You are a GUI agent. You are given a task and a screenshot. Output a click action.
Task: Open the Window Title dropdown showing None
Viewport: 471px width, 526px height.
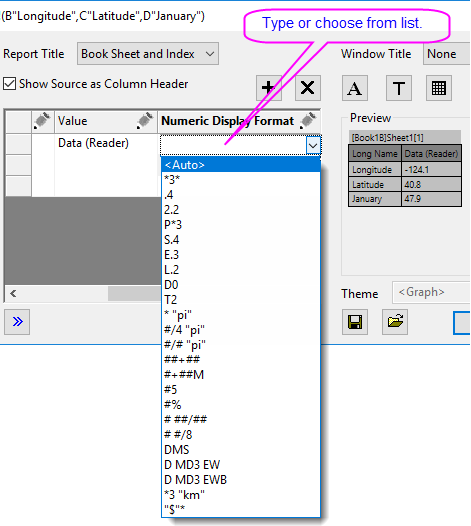pyautogui.click(x=447, y=54)
